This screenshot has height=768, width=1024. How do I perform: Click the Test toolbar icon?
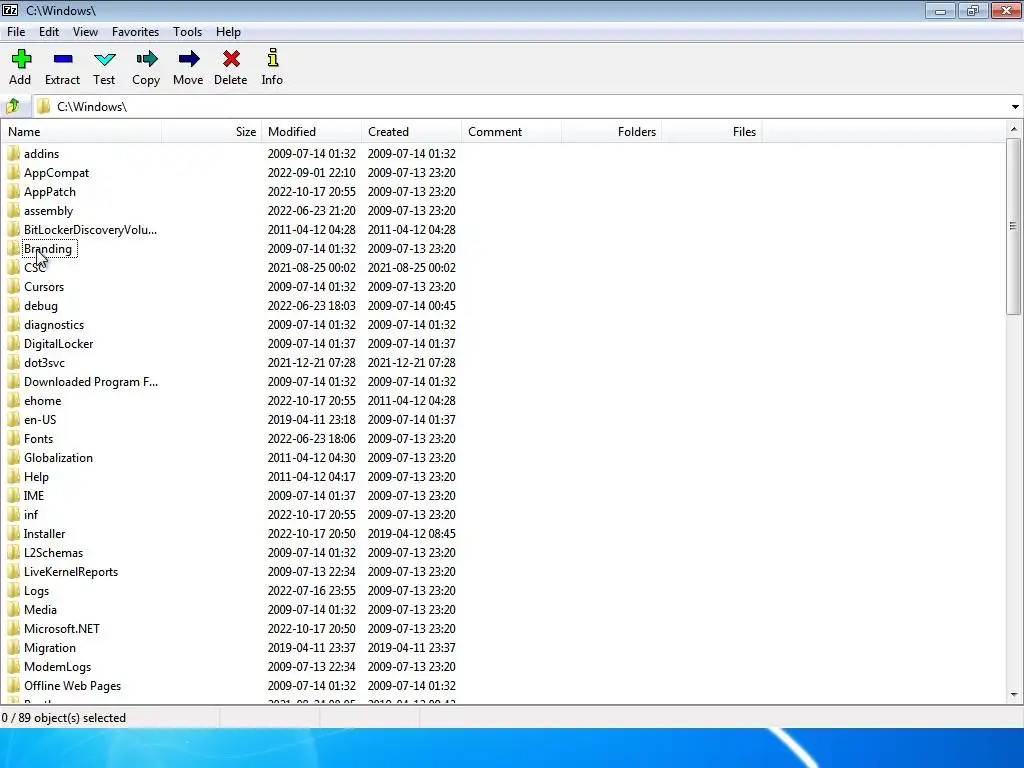[104, 59]
